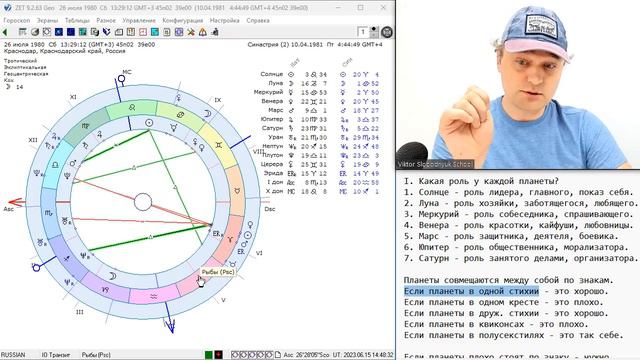Viewport: 640px width, 360px height.
Task: Click the blue checkmark-shaped toolbar icon
Action: [107, 32]
